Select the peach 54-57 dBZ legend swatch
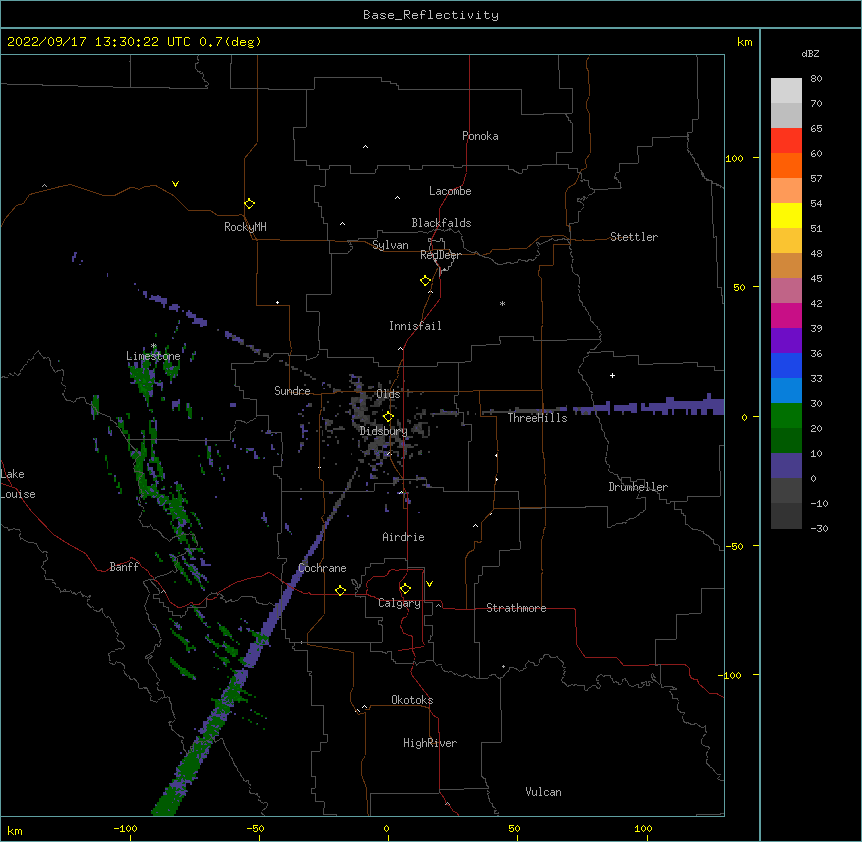 786,191
